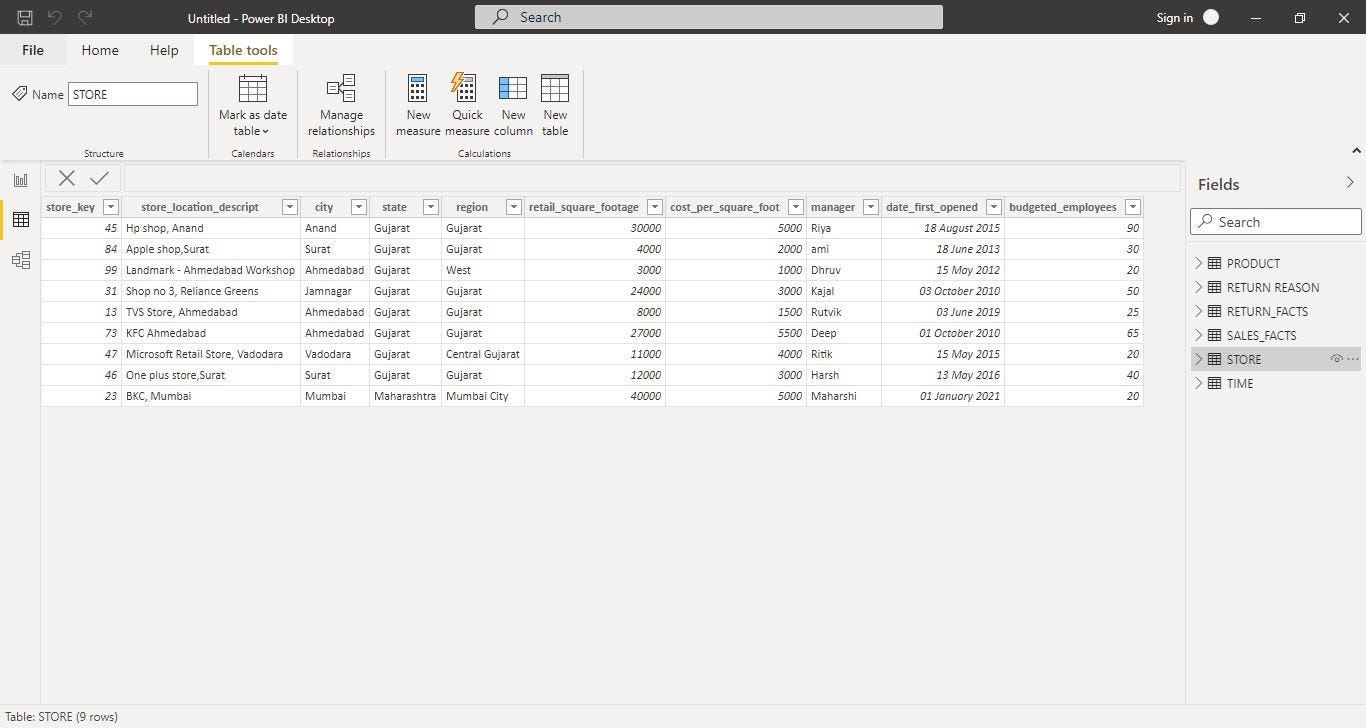The height and width of the screenshot is (728, 1366).
Task: Click Sign in link
Action: pos(1174,18)
